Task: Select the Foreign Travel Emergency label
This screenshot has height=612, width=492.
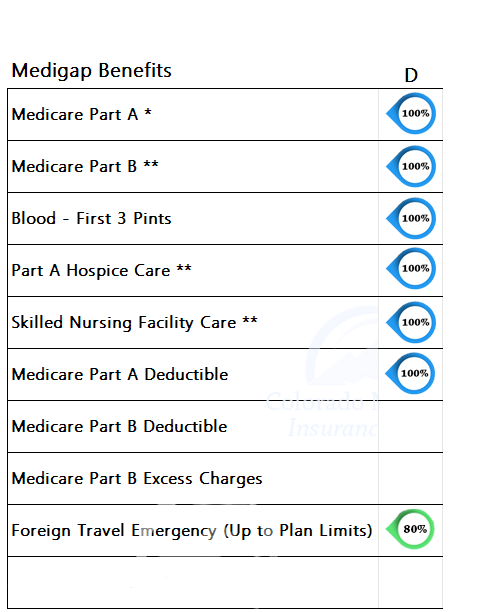Action: pos(192,531)
